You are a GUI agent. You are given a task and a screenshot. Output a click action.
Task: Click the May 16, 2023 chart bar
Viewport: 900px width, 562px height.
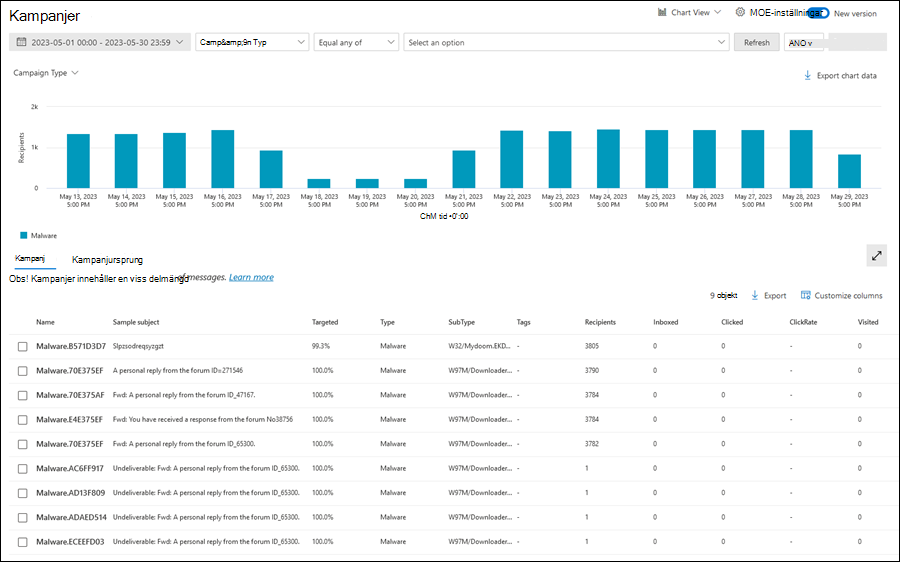pos(223,159)
